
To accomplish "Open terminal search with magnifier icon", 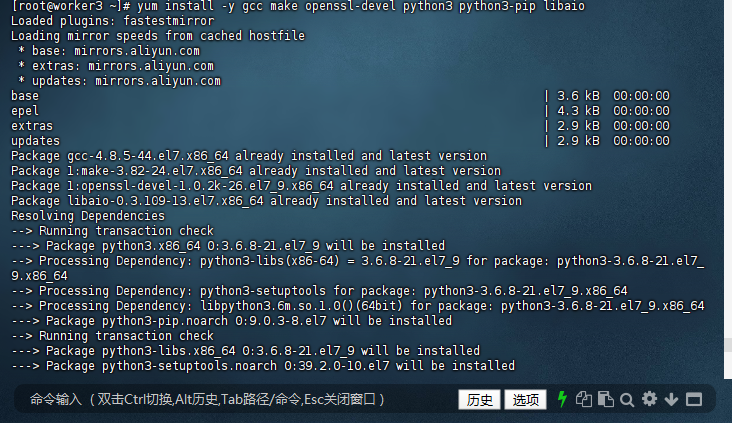I will click(x=627, y=400).
